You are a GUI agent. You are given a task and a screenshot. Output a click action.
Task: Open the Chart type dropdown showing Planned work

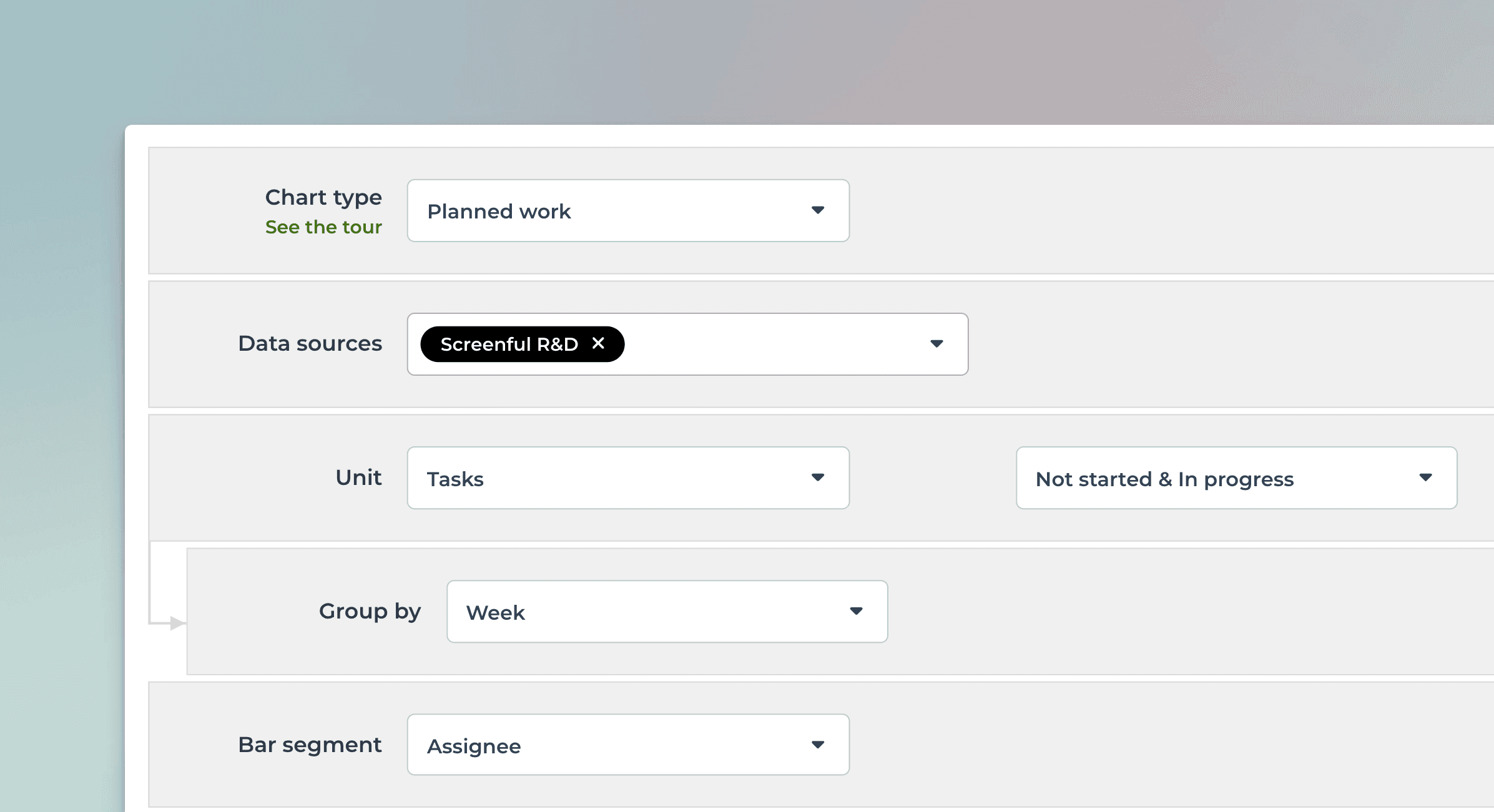(627, 210)
